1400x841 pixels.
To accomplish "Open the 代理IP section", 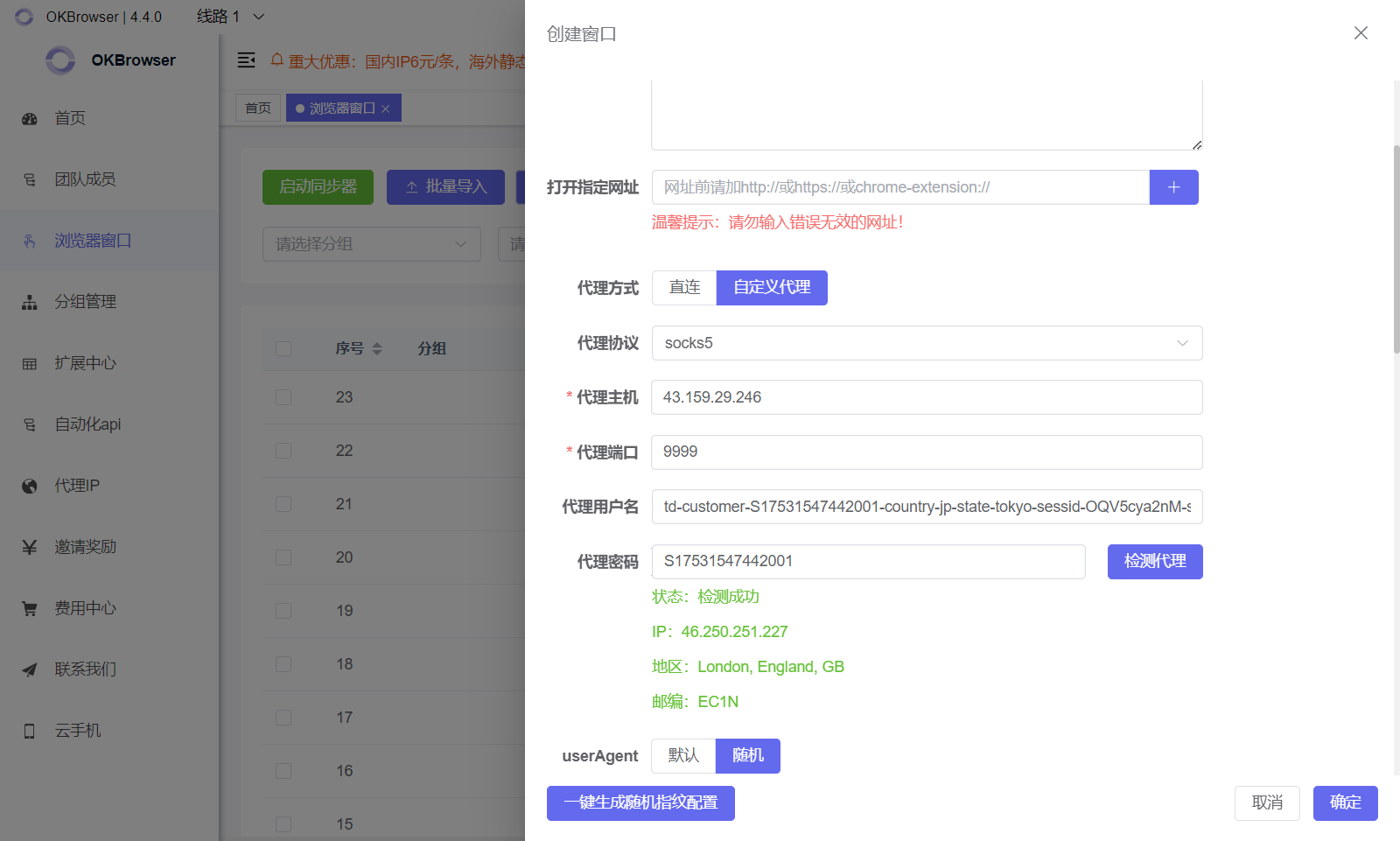I will click(x=77, y=485).
